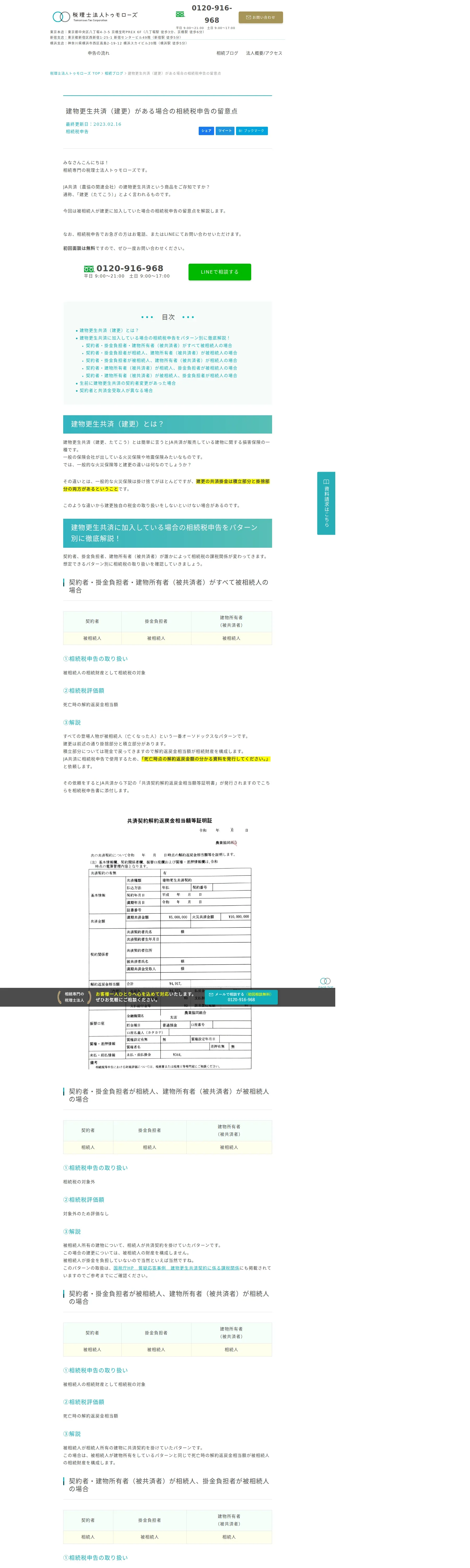This screenshot has width=470, height=1568.
Task: Click メールで相談する floating button
Action: point(241,996)
